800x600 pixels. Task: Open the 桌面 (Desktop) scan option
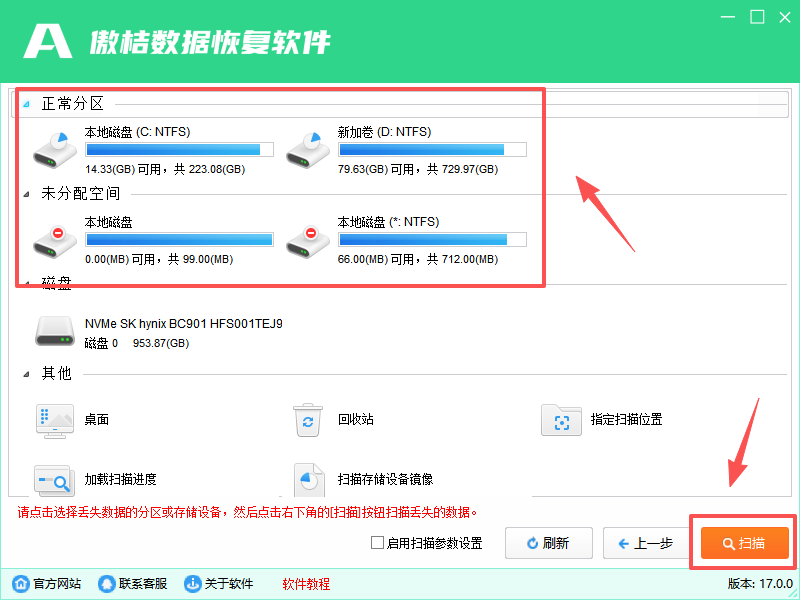[55, 420]
